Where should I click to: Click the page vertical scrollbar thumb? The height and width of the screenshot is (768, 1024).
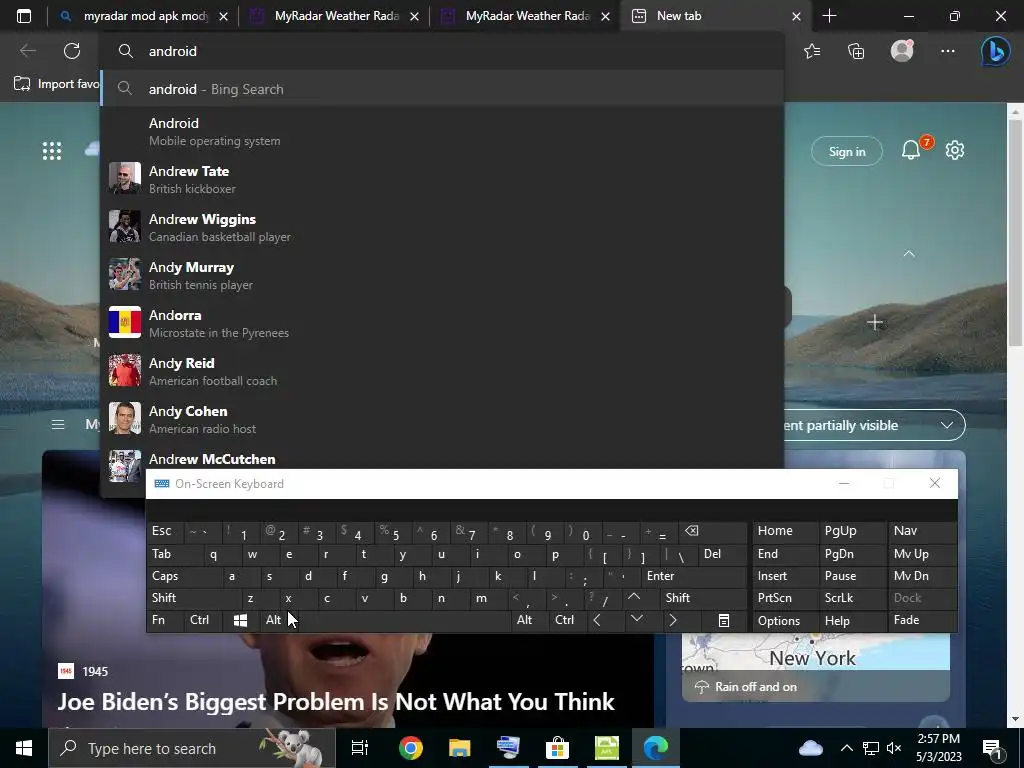tap(1015, 232)
